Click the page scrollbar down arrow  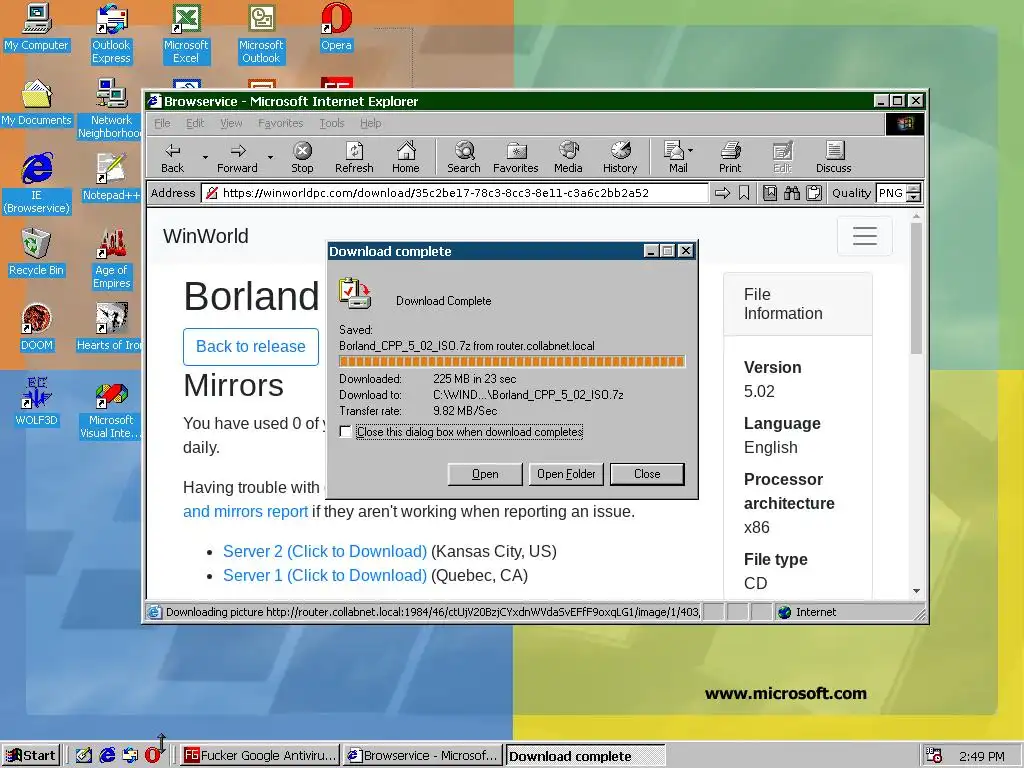pyautogui.click(x=916, y=591)
